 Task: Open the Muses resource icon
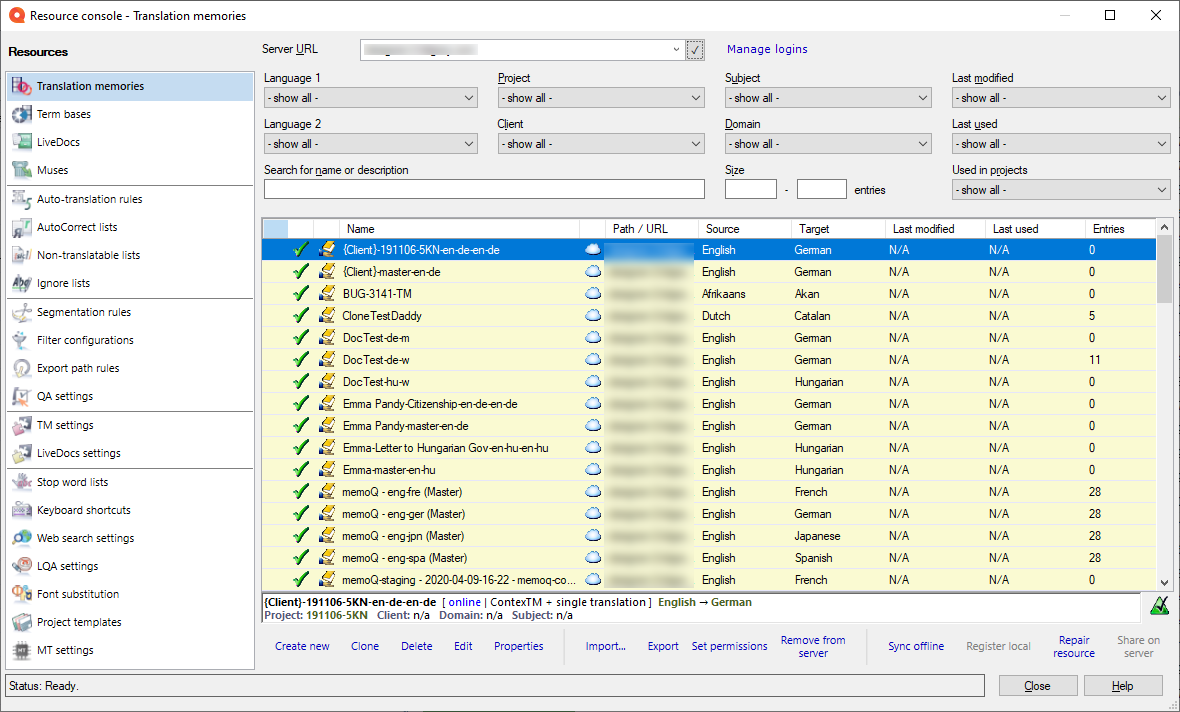pyautogui.click(x=22, y=170)
